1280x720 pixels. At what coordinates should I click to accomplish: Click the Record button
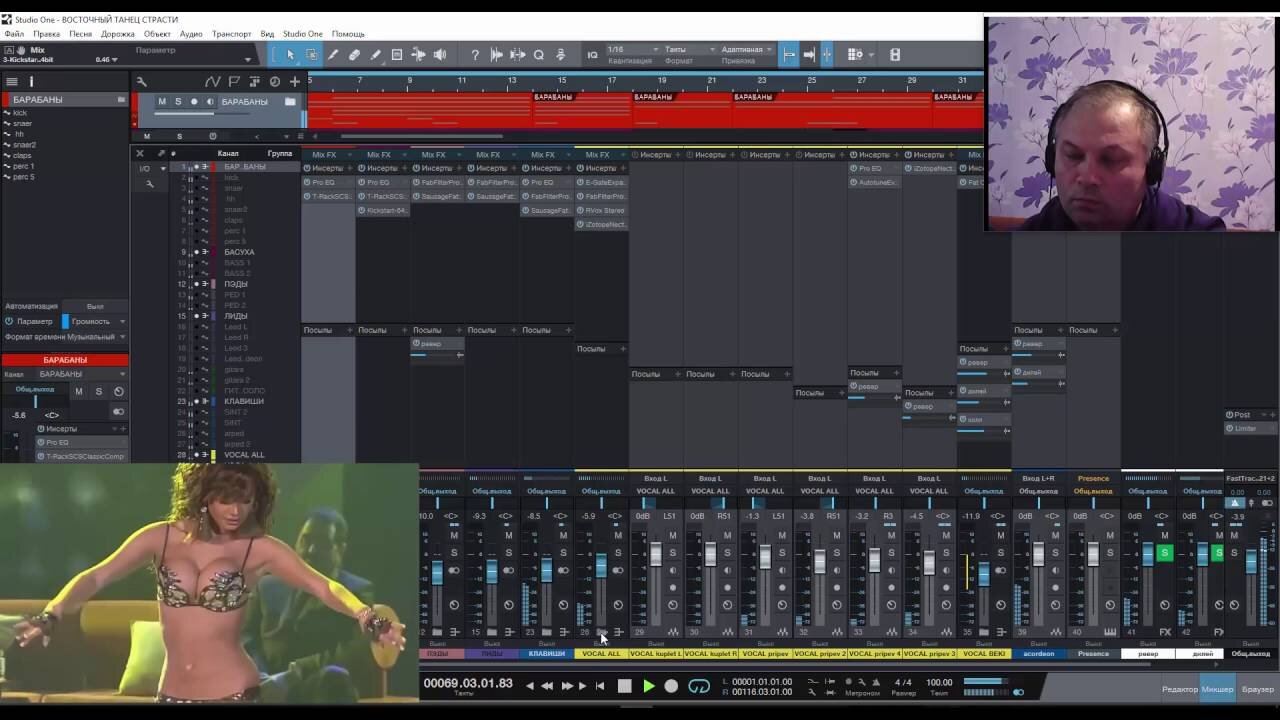672,686
